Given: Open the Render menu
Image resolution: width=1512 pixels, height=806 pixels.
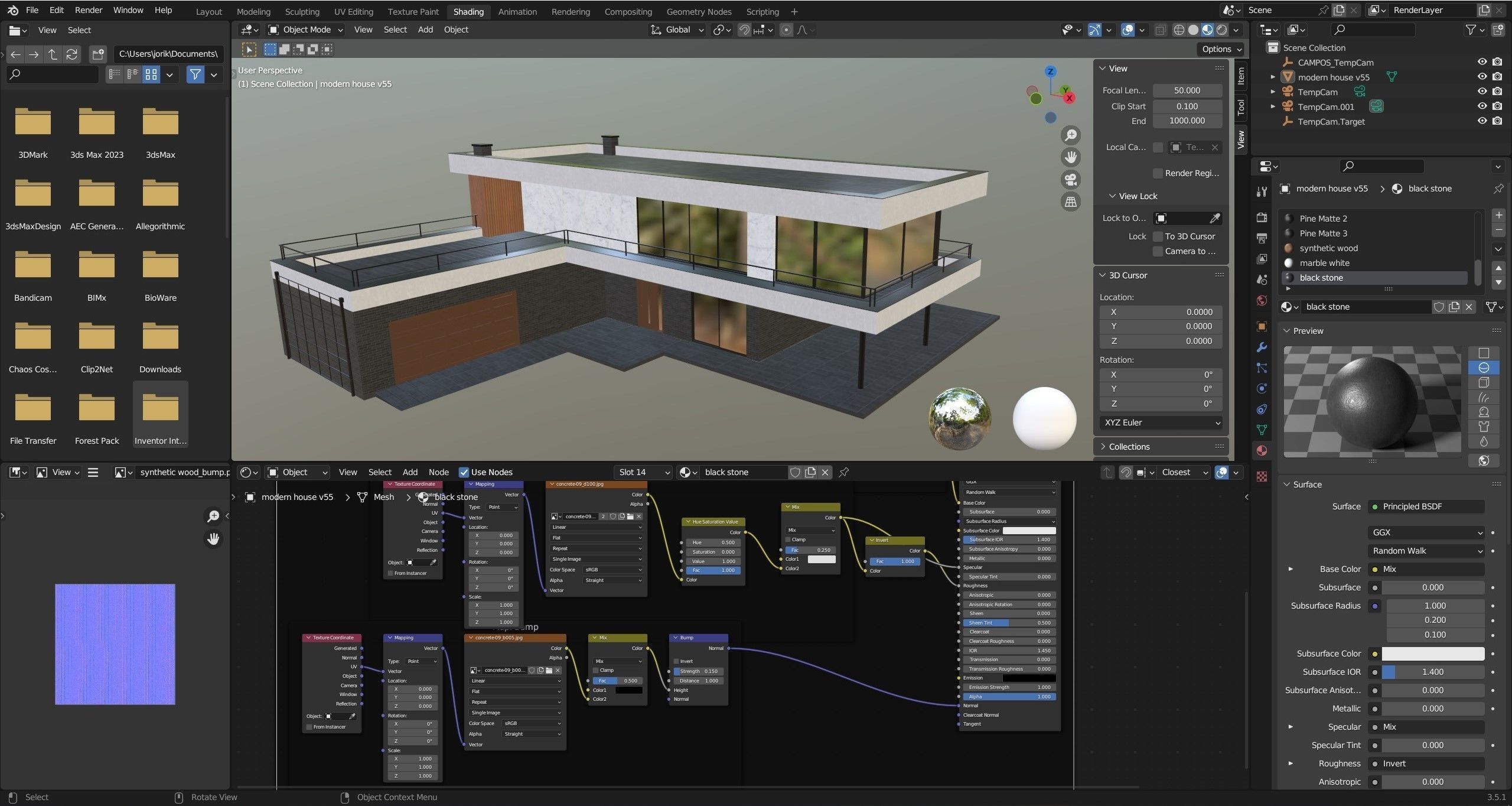Looking at the screenshot, I should tap(89, 10).
